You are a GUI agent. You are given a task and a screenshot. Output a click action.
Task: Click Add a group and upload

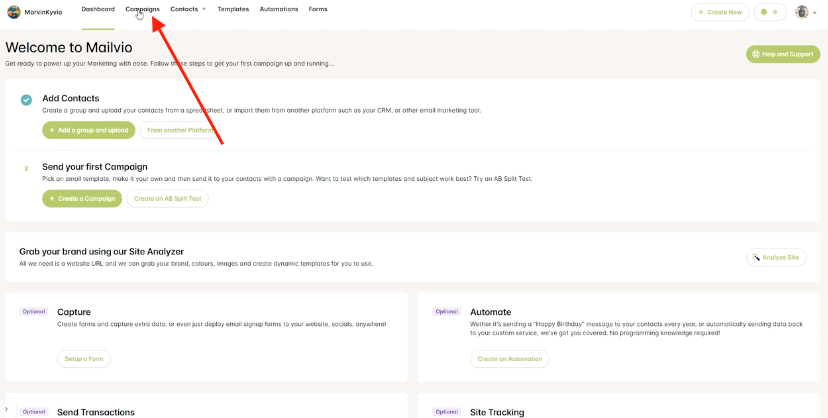tap(88, 130)
